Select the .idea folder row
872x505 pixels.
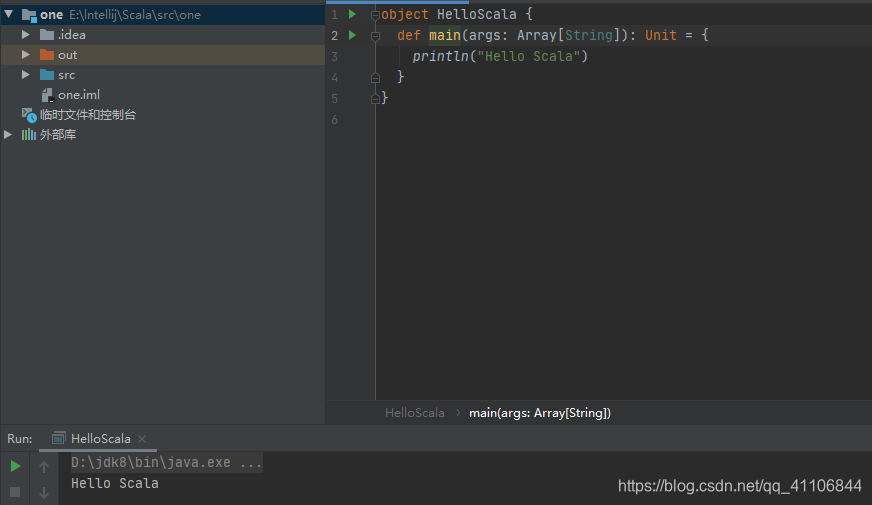(163, 34)
